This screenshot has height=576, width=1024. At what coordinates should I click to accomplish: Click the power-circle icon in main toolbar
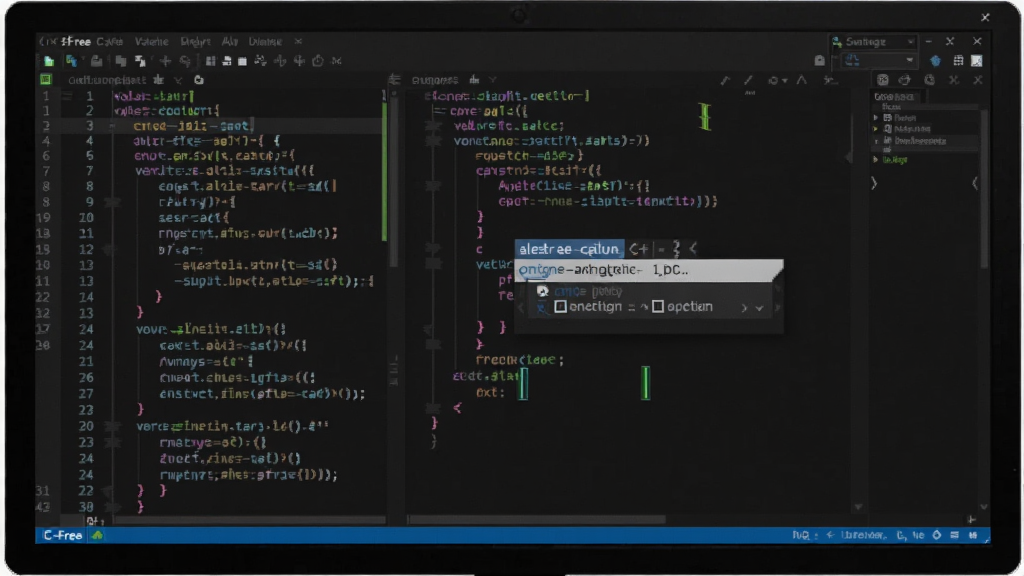point(318,61)
